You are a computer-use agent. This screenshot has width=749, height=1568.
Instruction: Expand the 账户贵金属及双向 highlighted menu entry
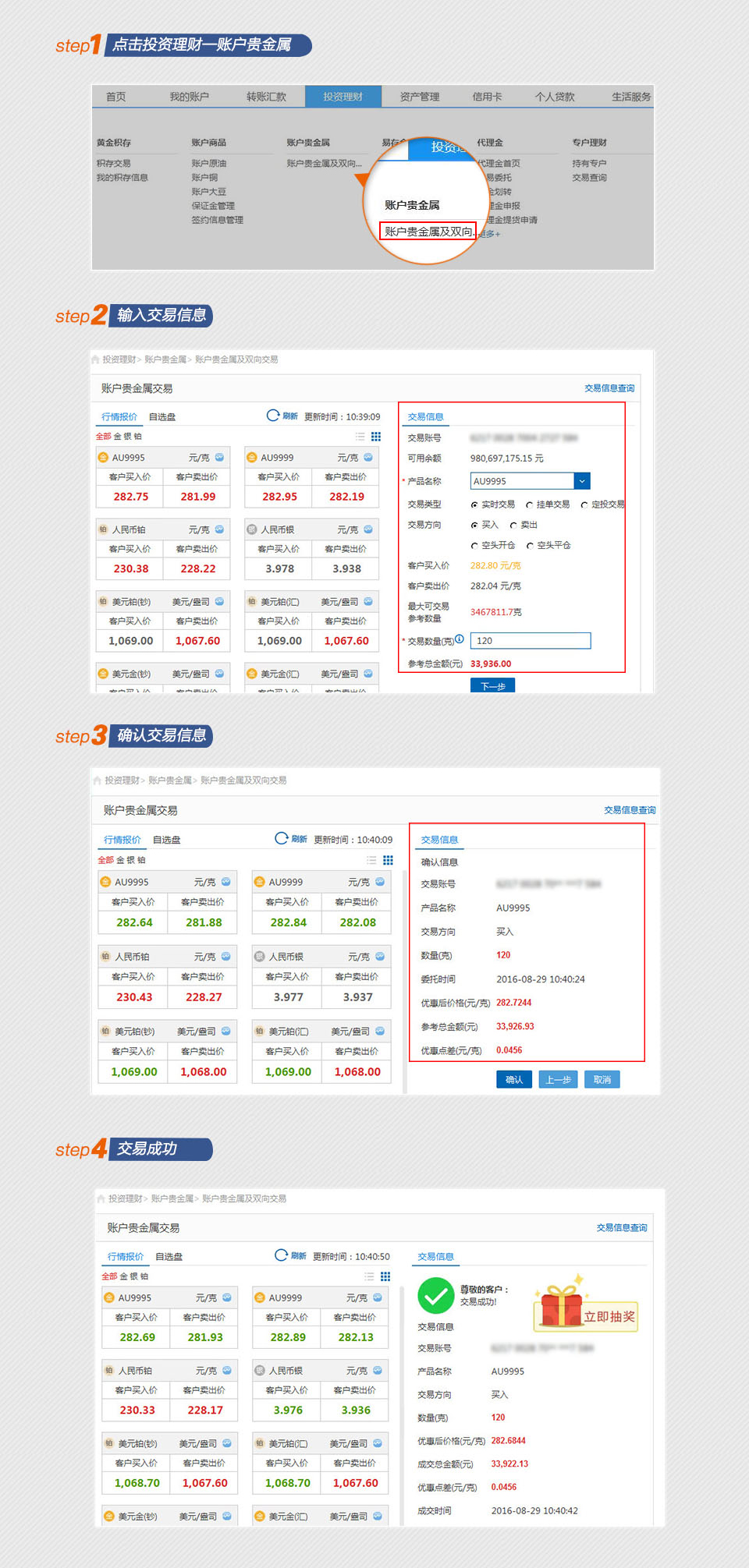pyautogui.click(x=428, y=232)
